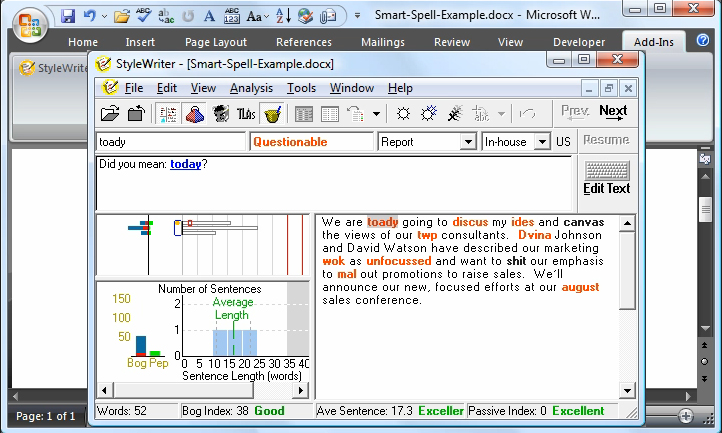Viewport: 722px width, 433px height.
Task: Click the 'today' suggestion link
Action: coord(186,164)
